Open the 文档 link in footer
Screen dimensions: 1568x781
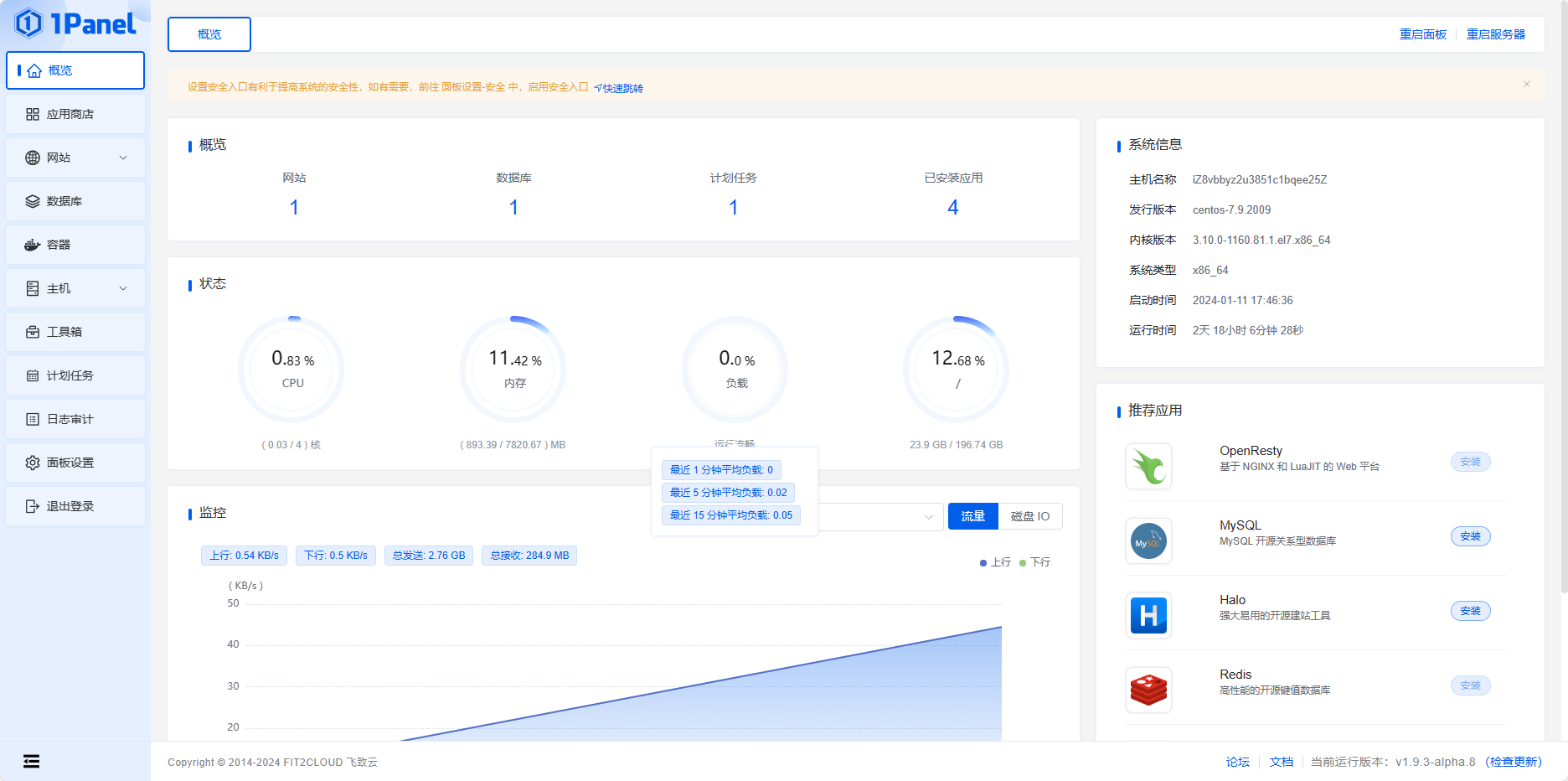coord(1282,762)
